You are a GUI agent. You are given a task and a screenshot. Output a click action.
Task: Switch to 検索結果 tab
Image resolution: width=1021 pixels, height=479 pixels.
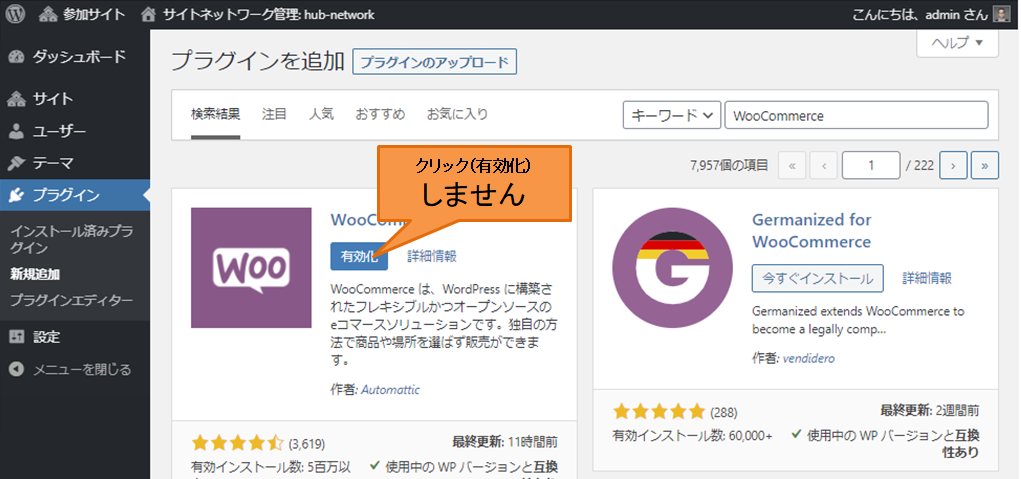[x=216, y=115]
